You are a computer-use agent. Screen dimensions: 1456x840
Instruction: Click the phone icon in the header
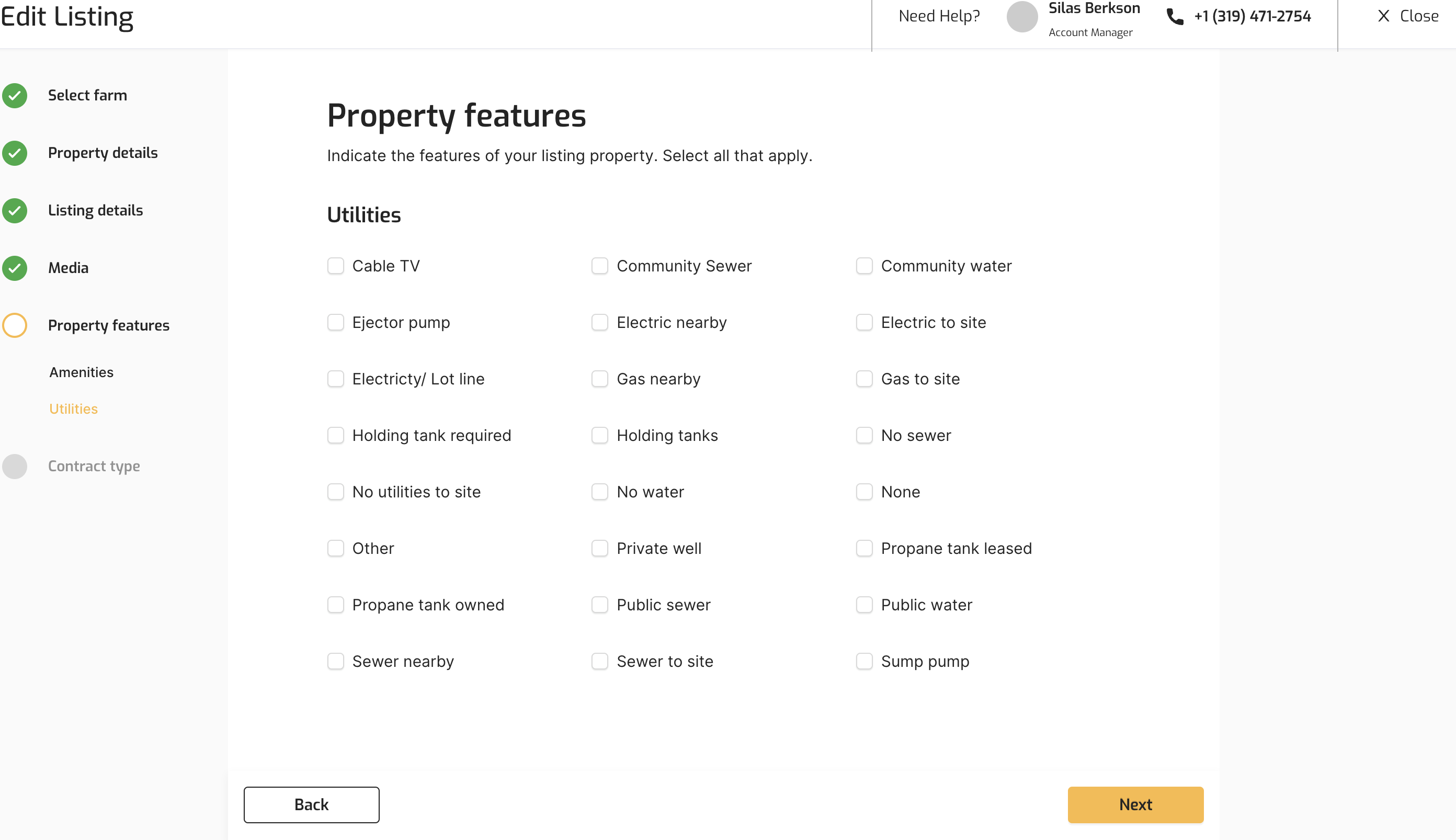pos(1175,17)
